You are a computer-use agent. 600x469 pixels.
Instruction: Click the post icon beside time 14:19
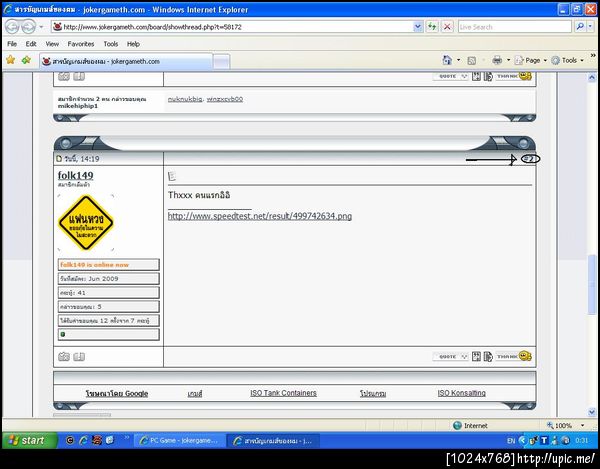(59, 158)
